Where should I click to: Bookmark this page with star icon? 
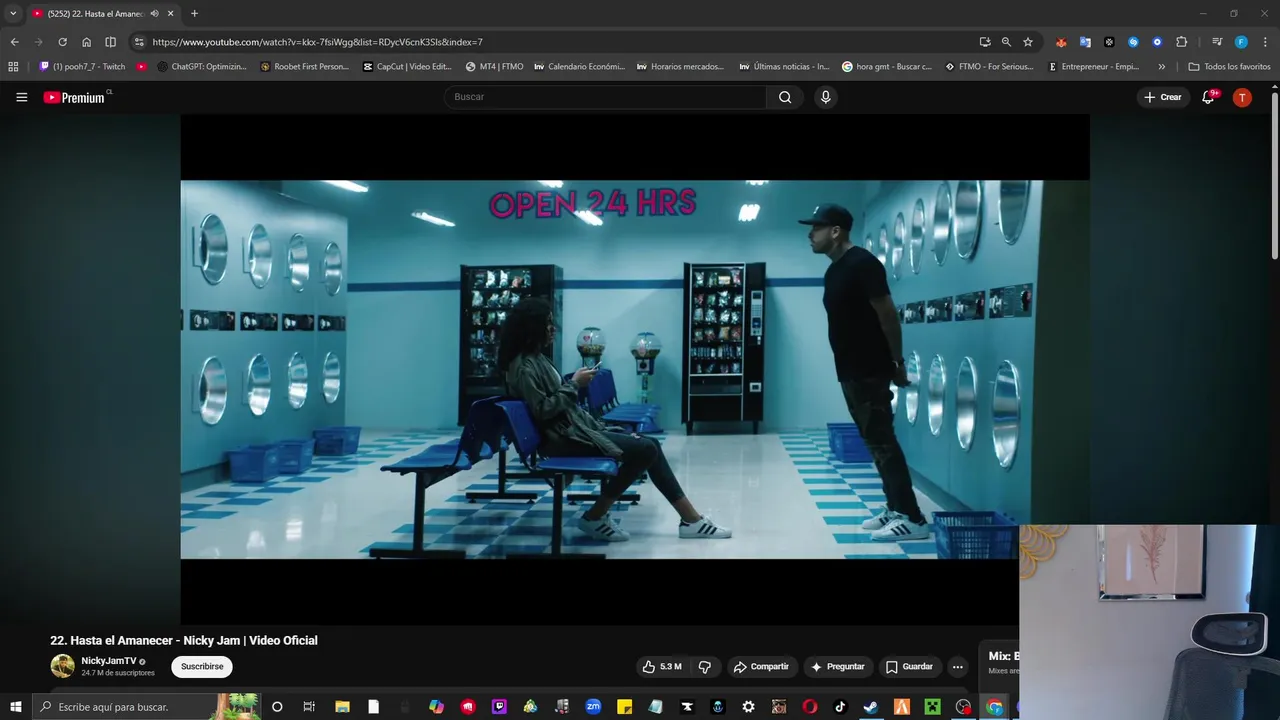[x=1027, y=42]
